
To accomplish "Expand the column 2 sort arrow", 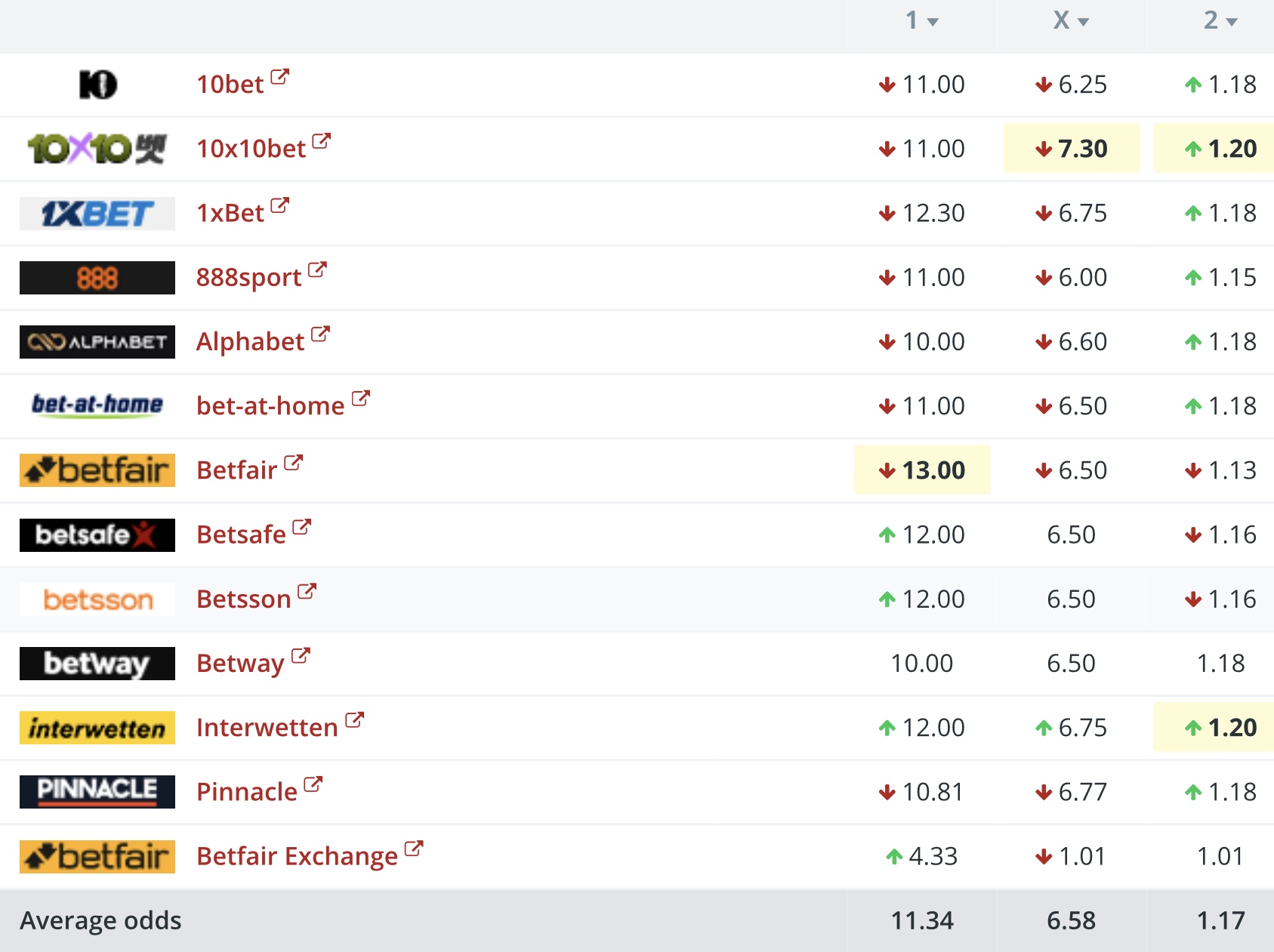I will tap(1232, 22).
